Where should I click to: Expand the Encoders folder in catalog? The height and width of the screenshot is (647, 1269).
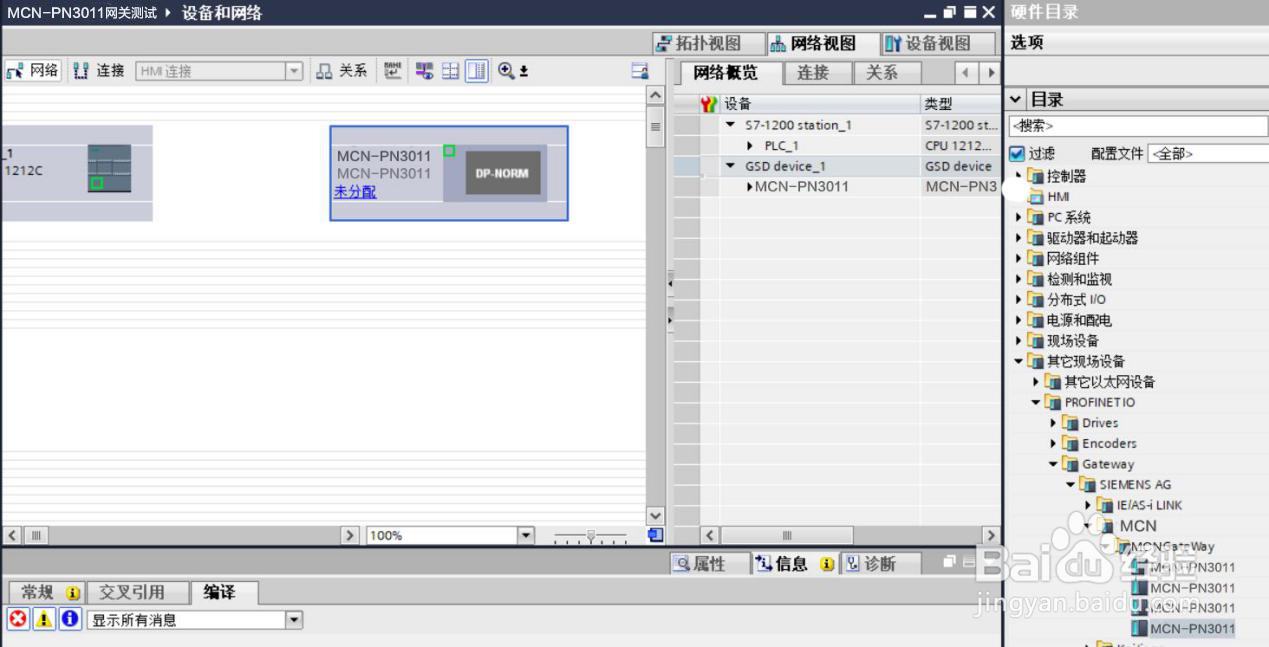[1053, 443]
